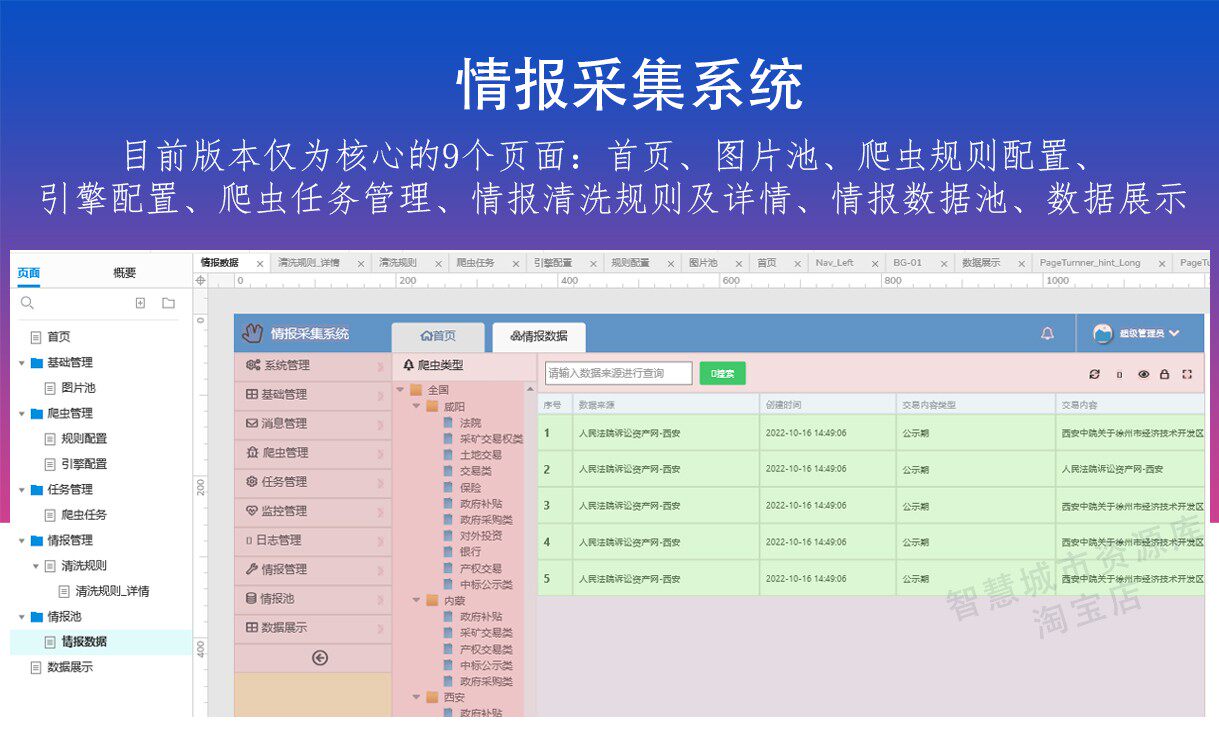Viewport: 1219px width, 741px height.
Task: Collapse the 全国 node in crawler type tree
Action: click(x=401, y=390)
